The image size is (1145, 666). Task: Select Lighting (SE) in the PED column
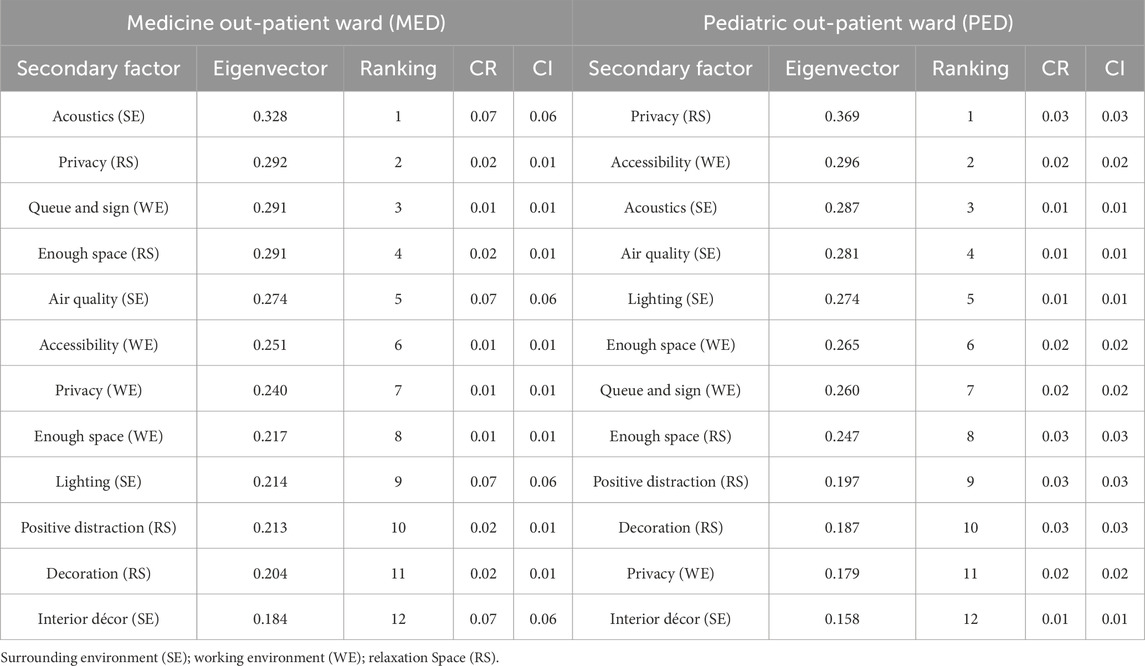[670, 299]
